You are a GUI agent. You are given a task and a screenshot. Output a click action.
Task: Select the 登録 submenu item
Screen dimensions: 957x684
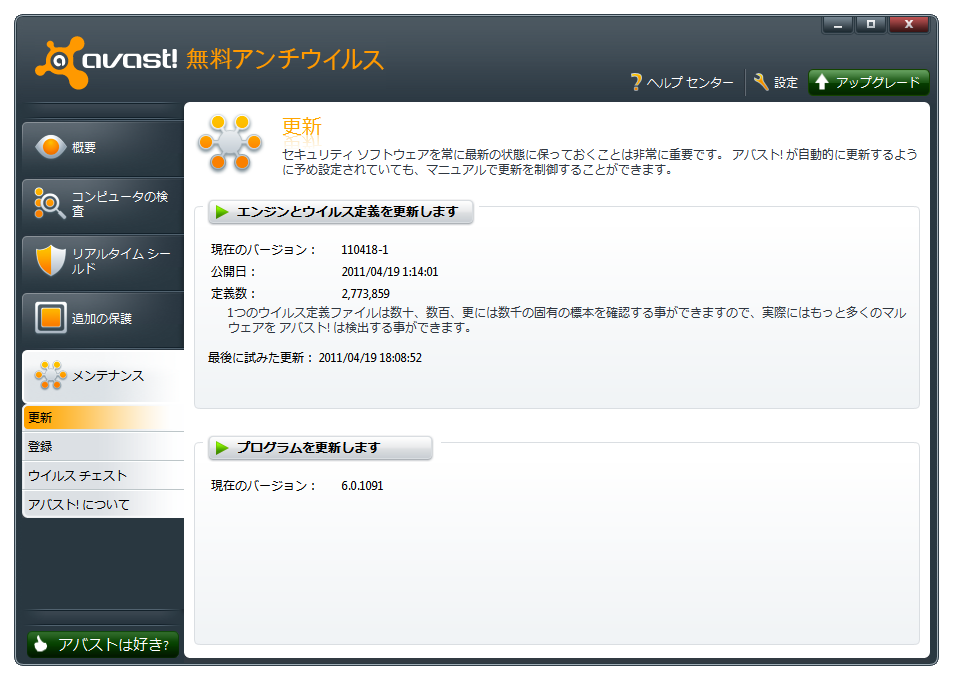[103, 446]
